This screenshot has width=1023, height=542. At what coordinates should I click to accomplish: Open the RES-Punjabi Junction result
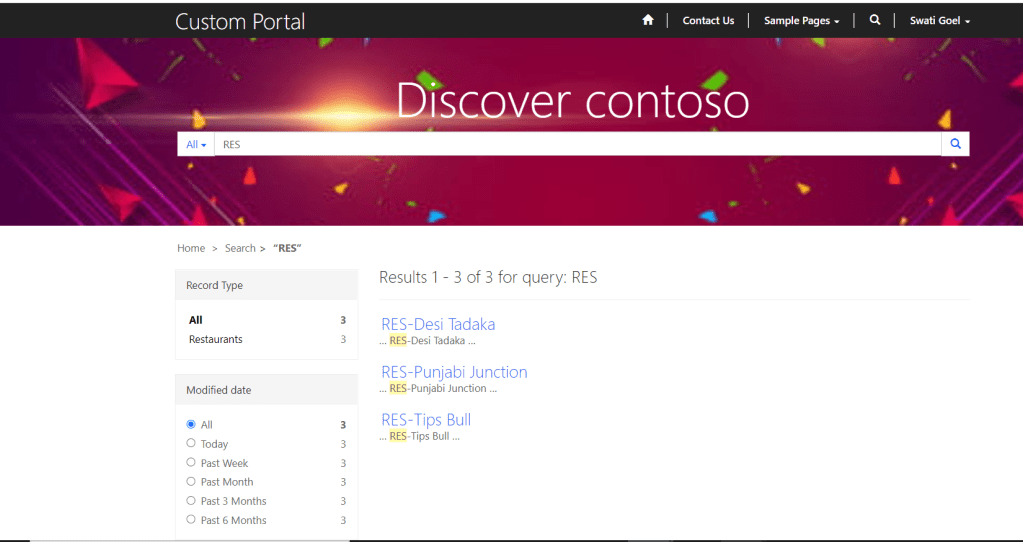coord(454,372)
